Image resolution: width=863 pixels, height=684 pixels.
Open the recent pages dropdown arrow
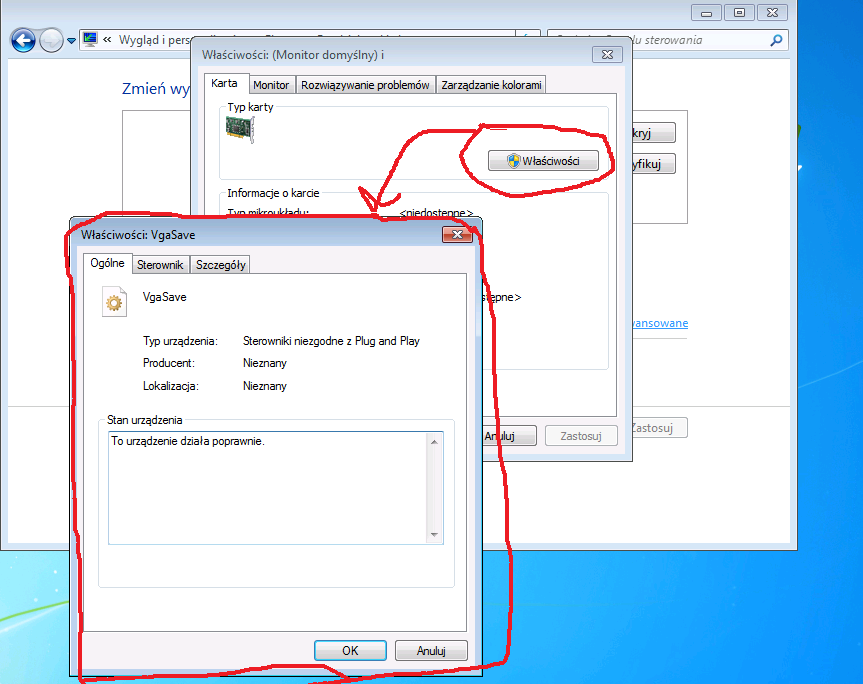point(71,41)
